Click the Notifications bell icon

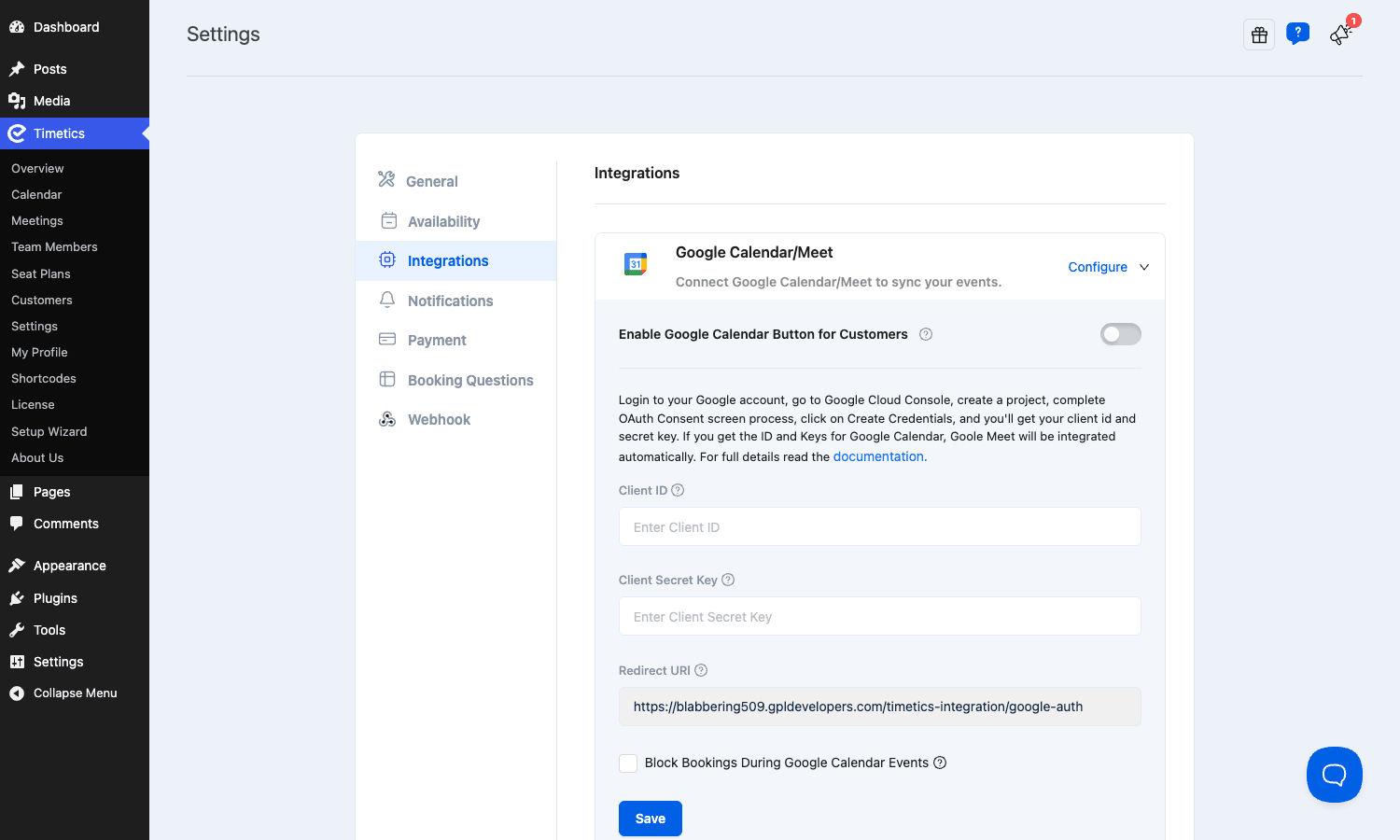point(387,300)
